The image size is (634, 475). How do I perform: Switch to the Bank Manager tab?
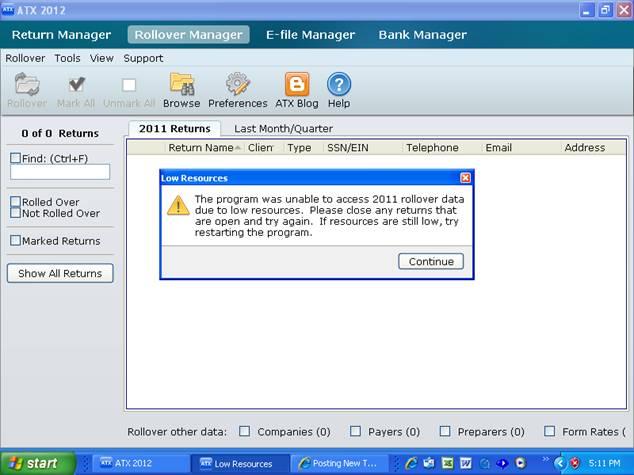(423, 35)
